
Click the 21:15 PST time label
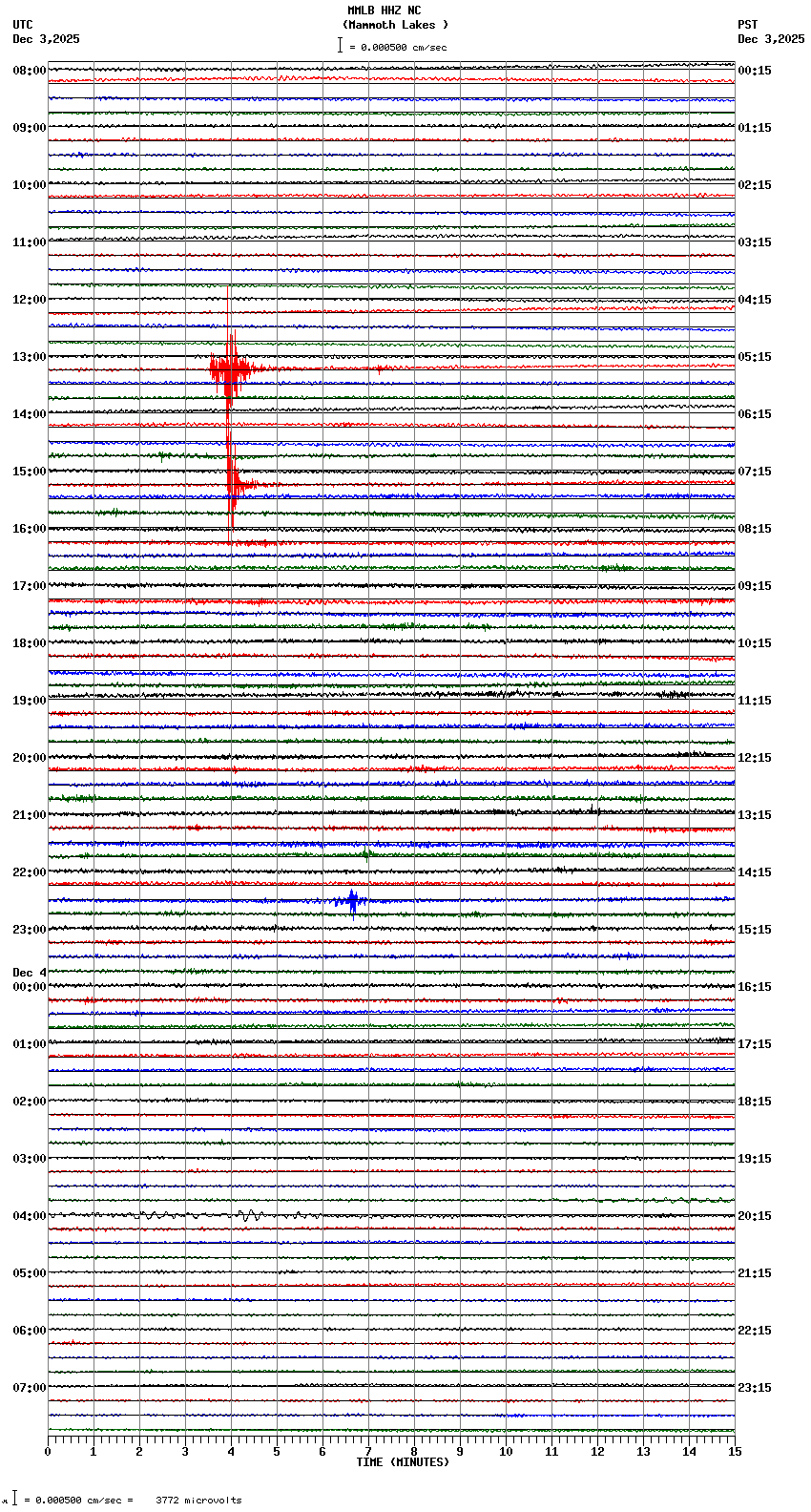coord(755,1273)
